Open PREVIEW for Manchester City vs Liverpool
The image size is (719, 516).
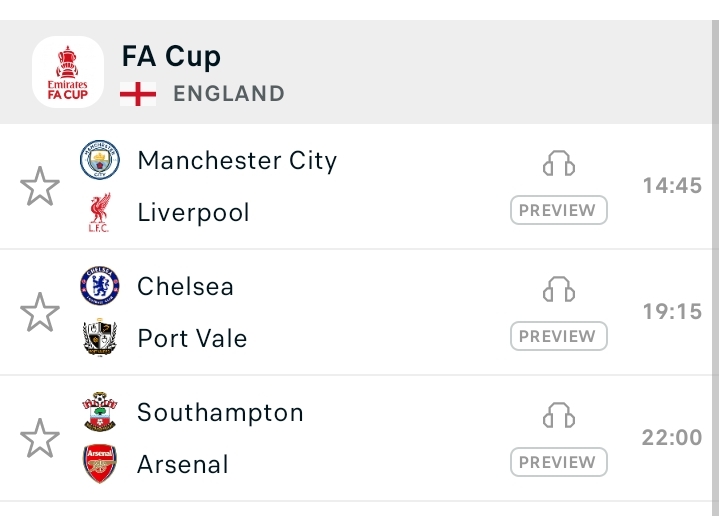(559, 211)
